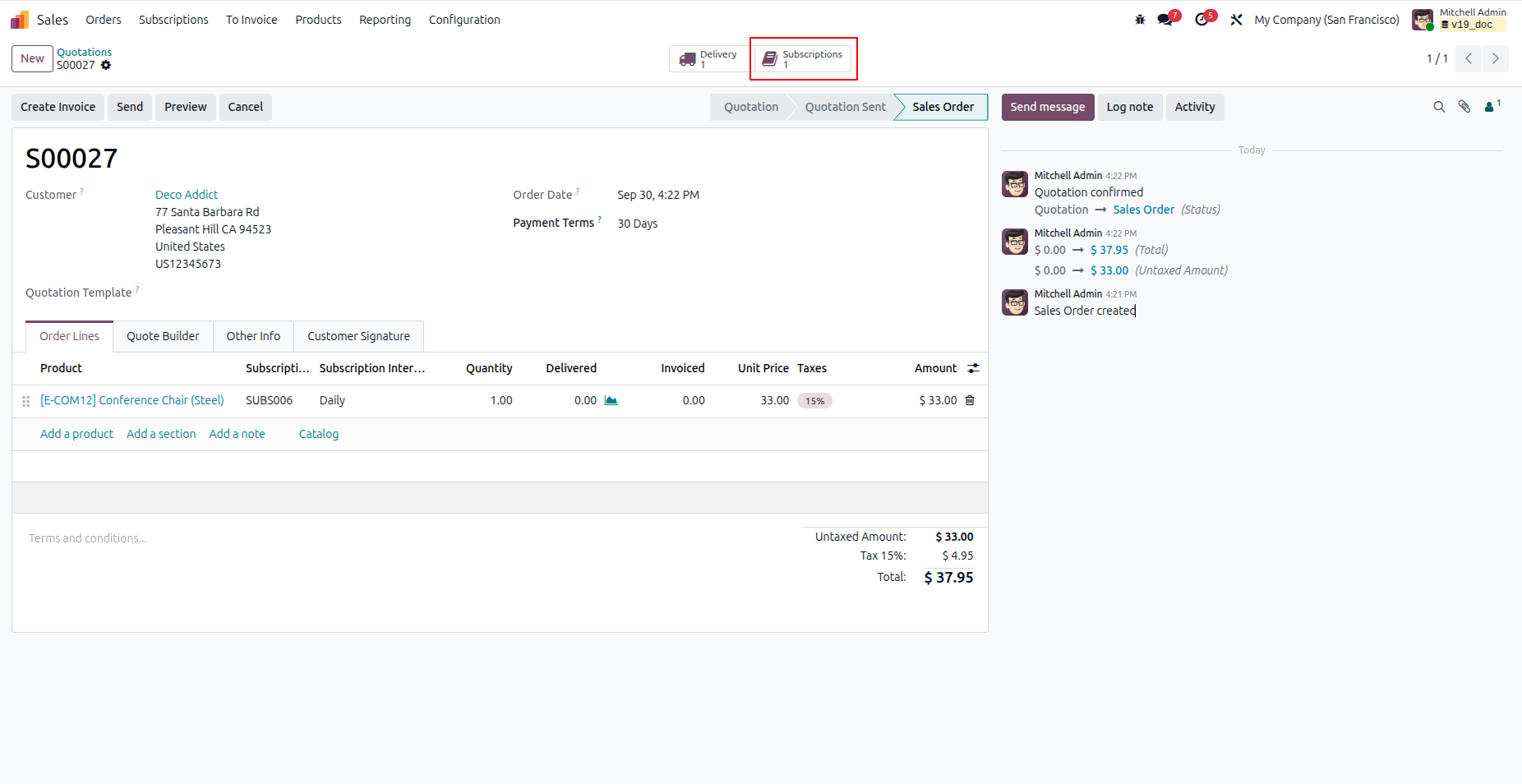Open the Conference Chair (Steel) product link

[132, 400]
